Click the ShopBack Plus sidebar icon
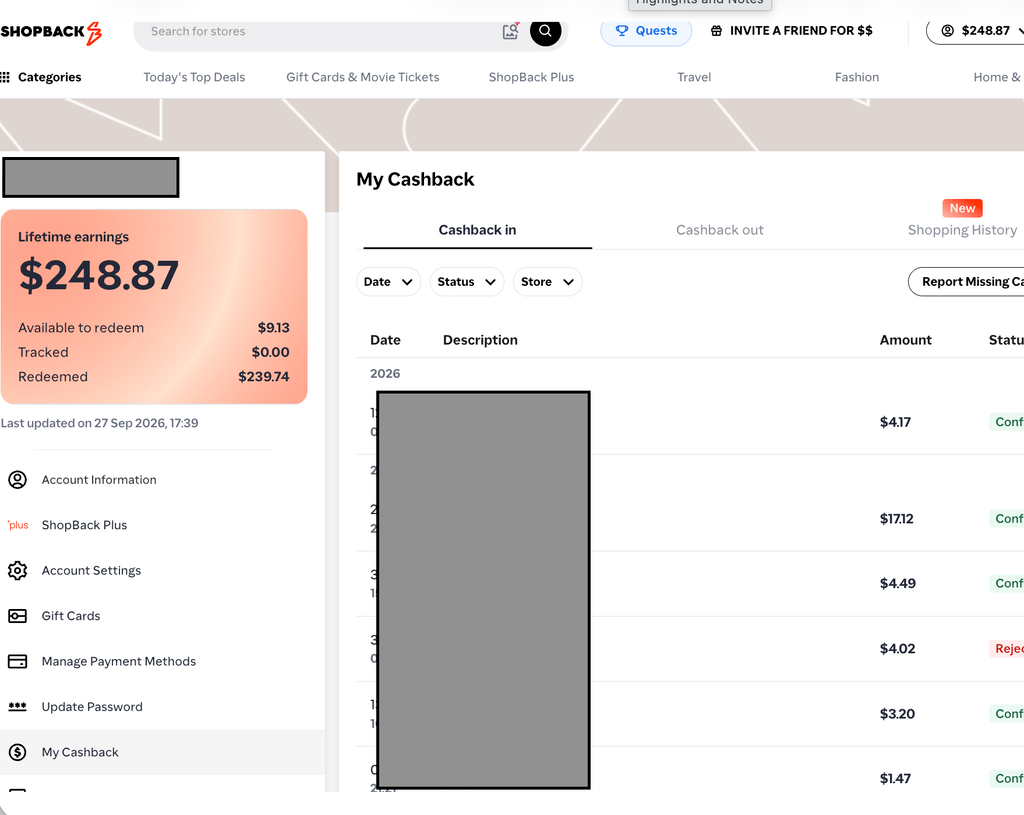This screenshot has height=815, width=1024. pyautogui.click(x=18, y=525)
